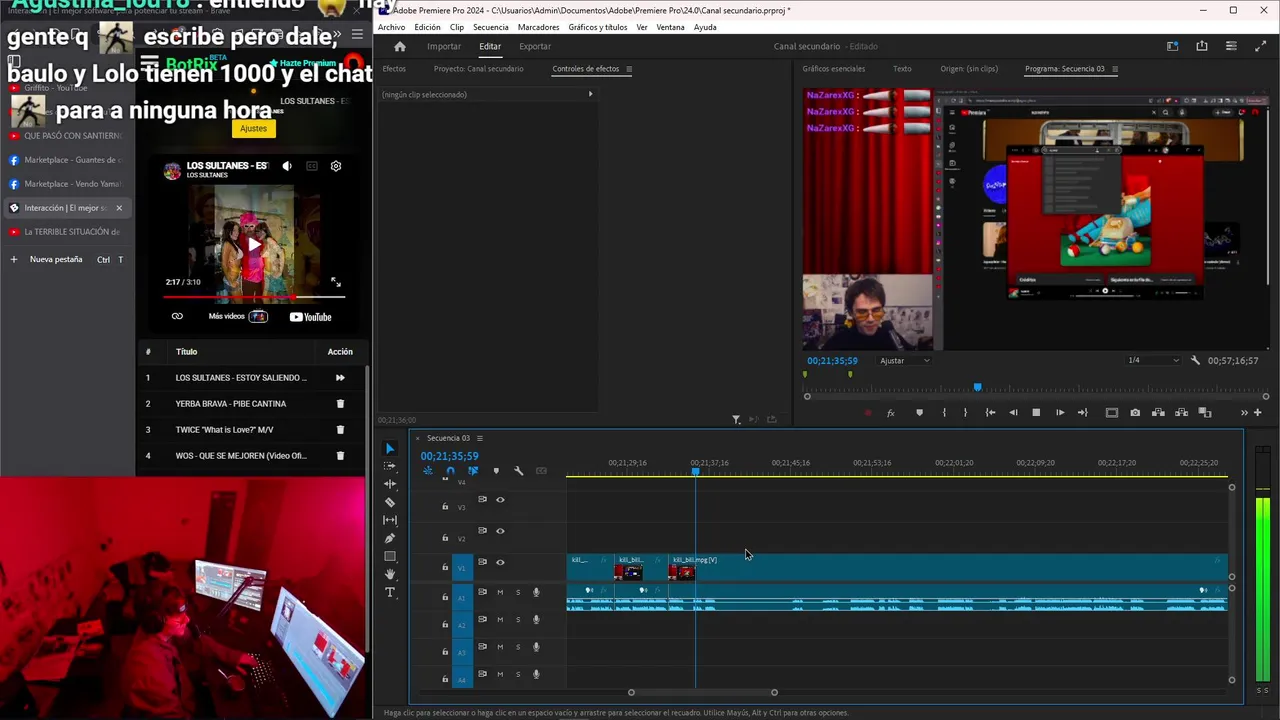Solo audio track A2

click(x=518, y=620)
